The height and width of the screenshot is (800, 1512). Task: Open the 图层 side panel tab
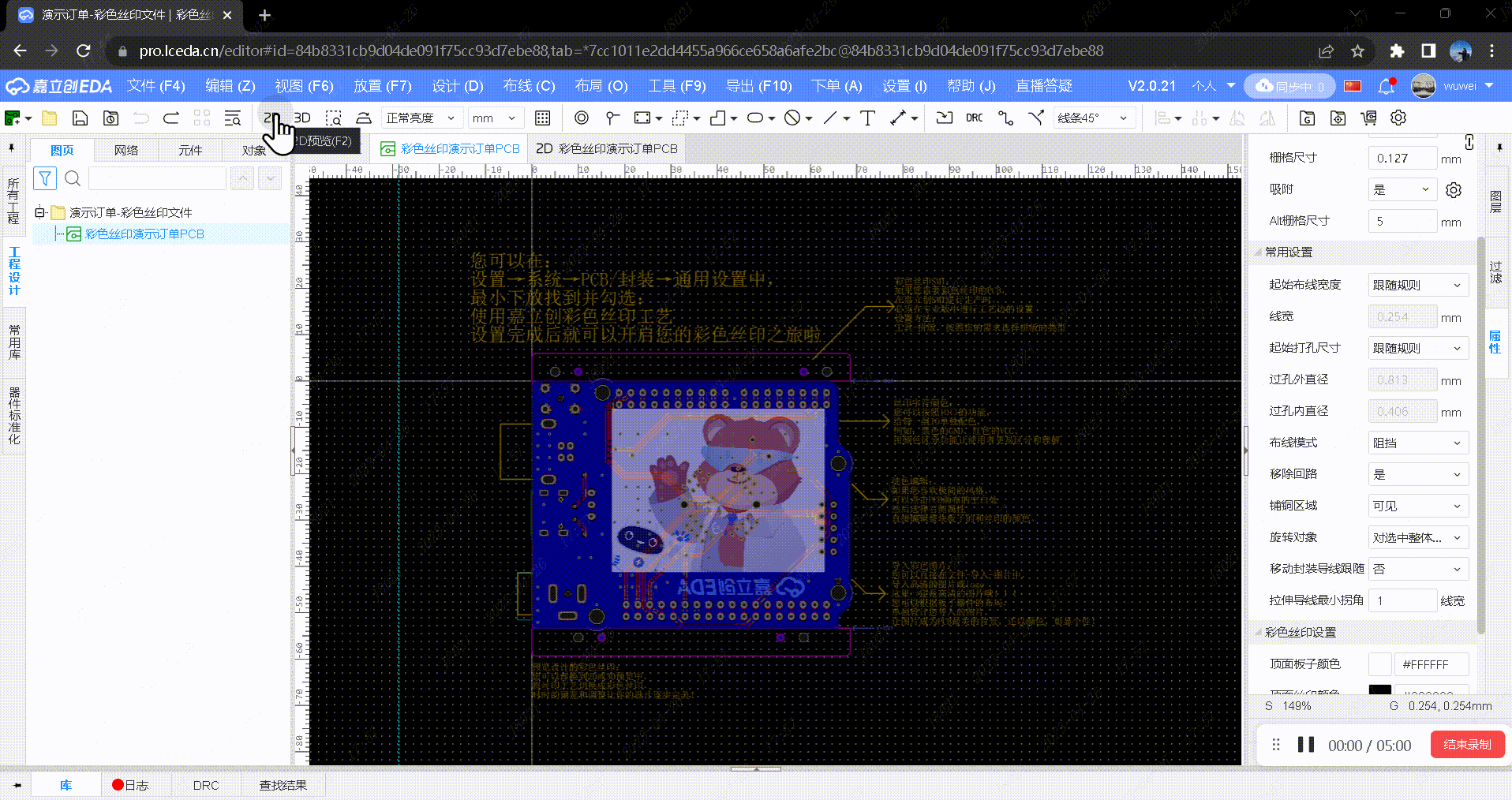tap(1495, 202)
